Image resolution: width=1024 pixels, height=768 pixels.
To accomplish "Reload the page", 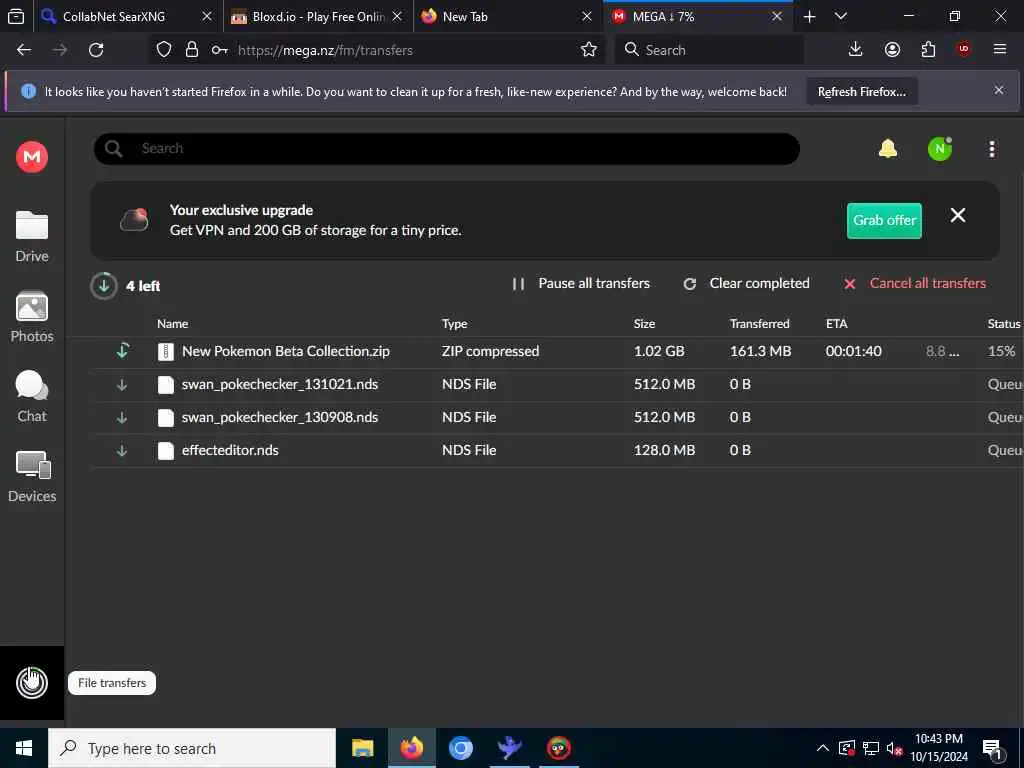I will (96, 50).
